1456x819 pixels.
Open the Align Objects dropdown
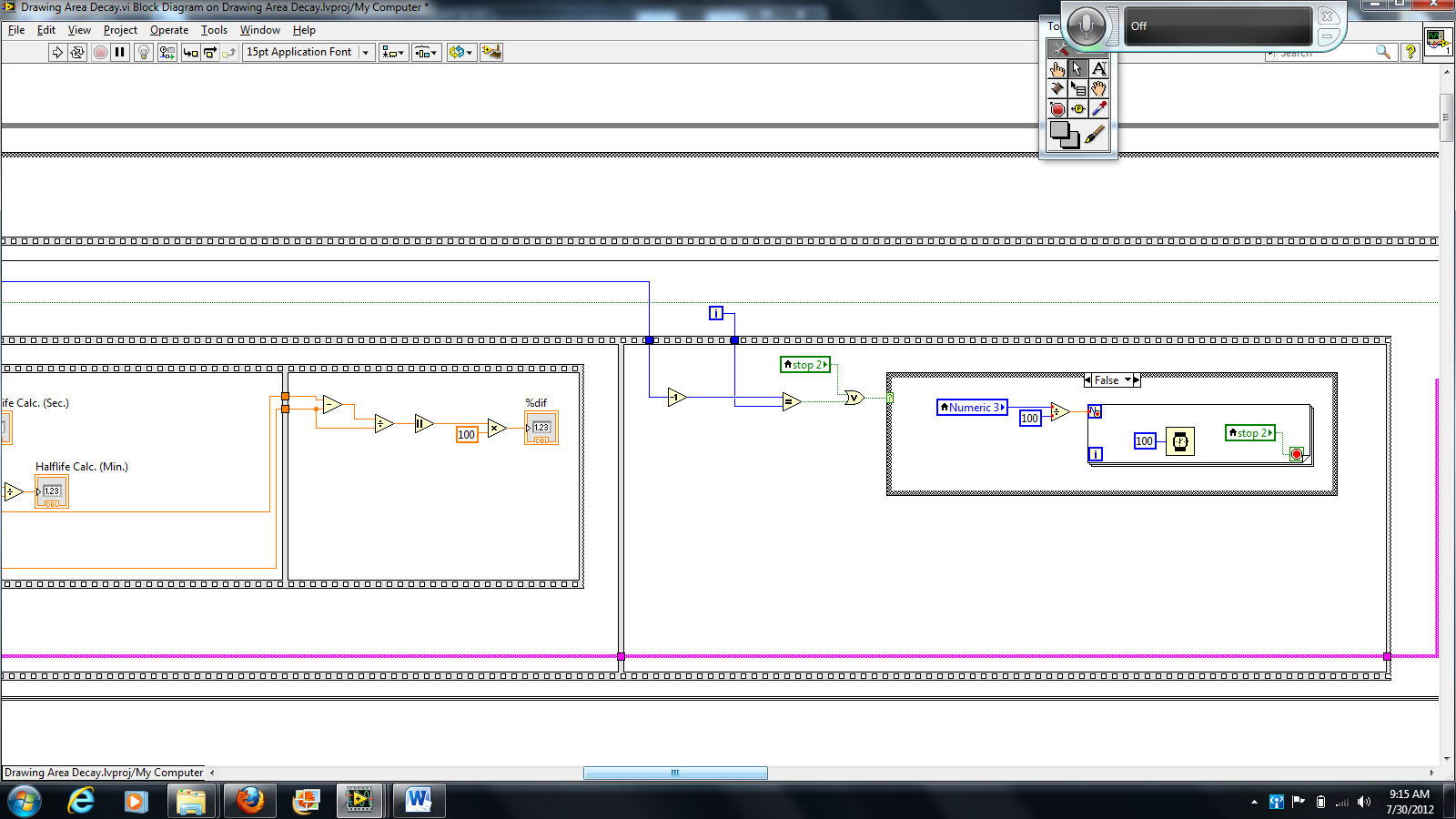tap(393, 52)
